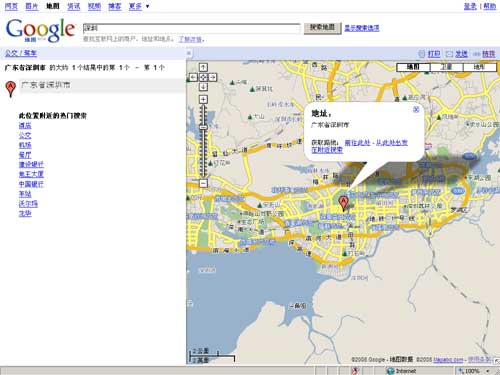This screenshot has width=500, height=375.
Task: Open 显示搜索选项 search options link
Action: coord(362,28)
